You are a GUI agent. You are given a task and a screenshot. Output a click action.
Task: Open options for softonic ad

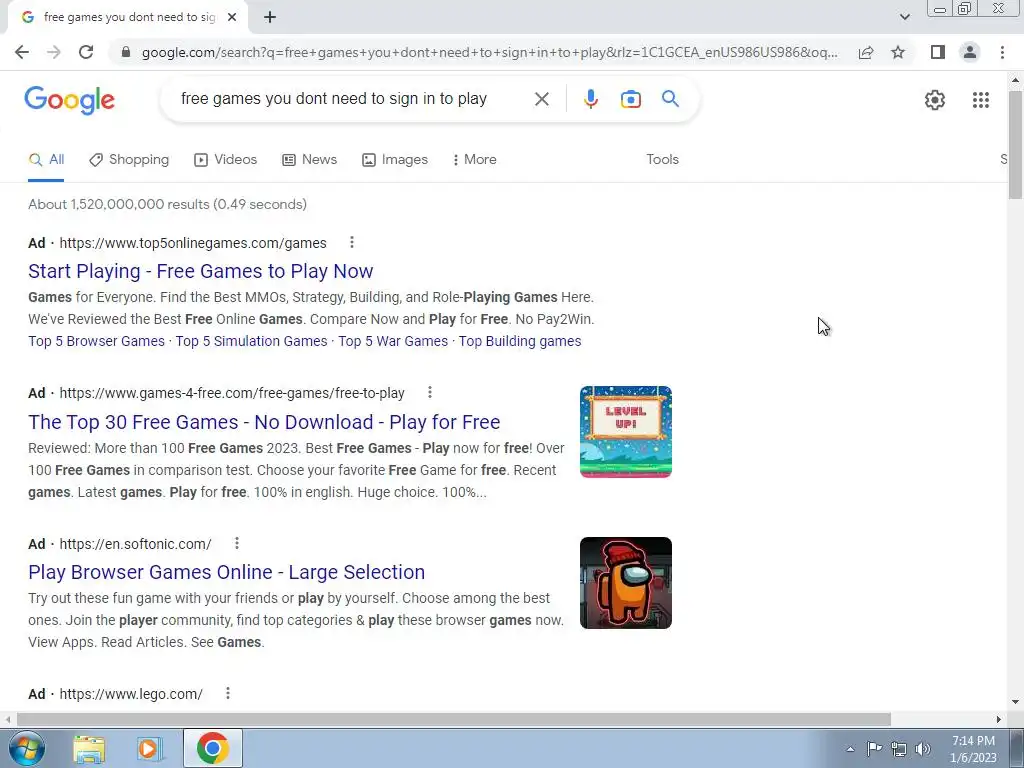[x=236, y=543]
